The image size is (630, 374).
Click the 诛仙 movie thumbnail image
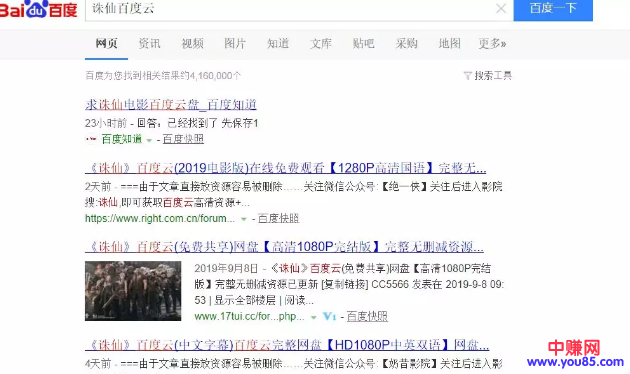133,291
